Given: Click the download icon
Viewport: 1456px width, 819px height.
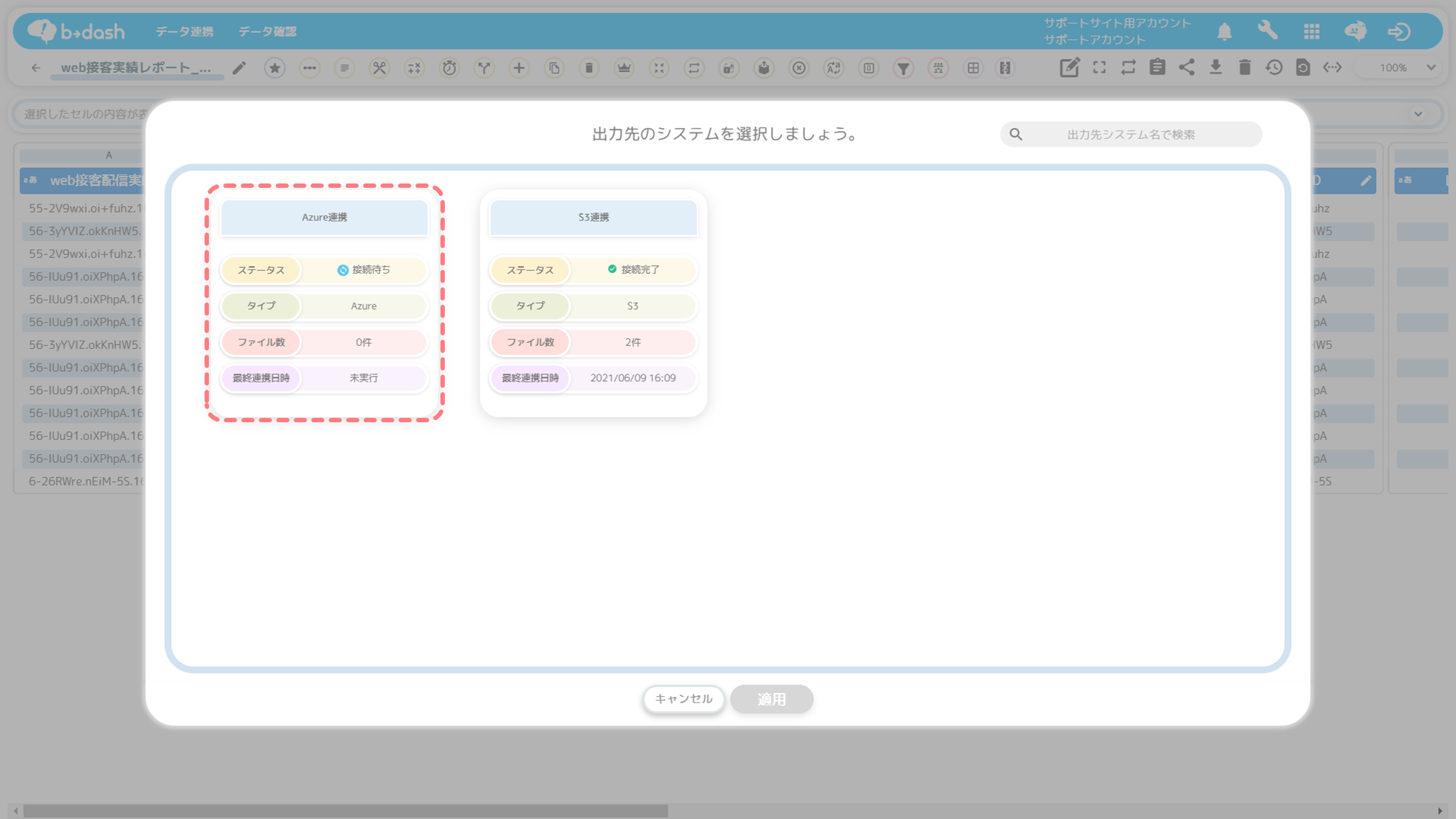Looking at the screenshot, I should [1216, 68].
